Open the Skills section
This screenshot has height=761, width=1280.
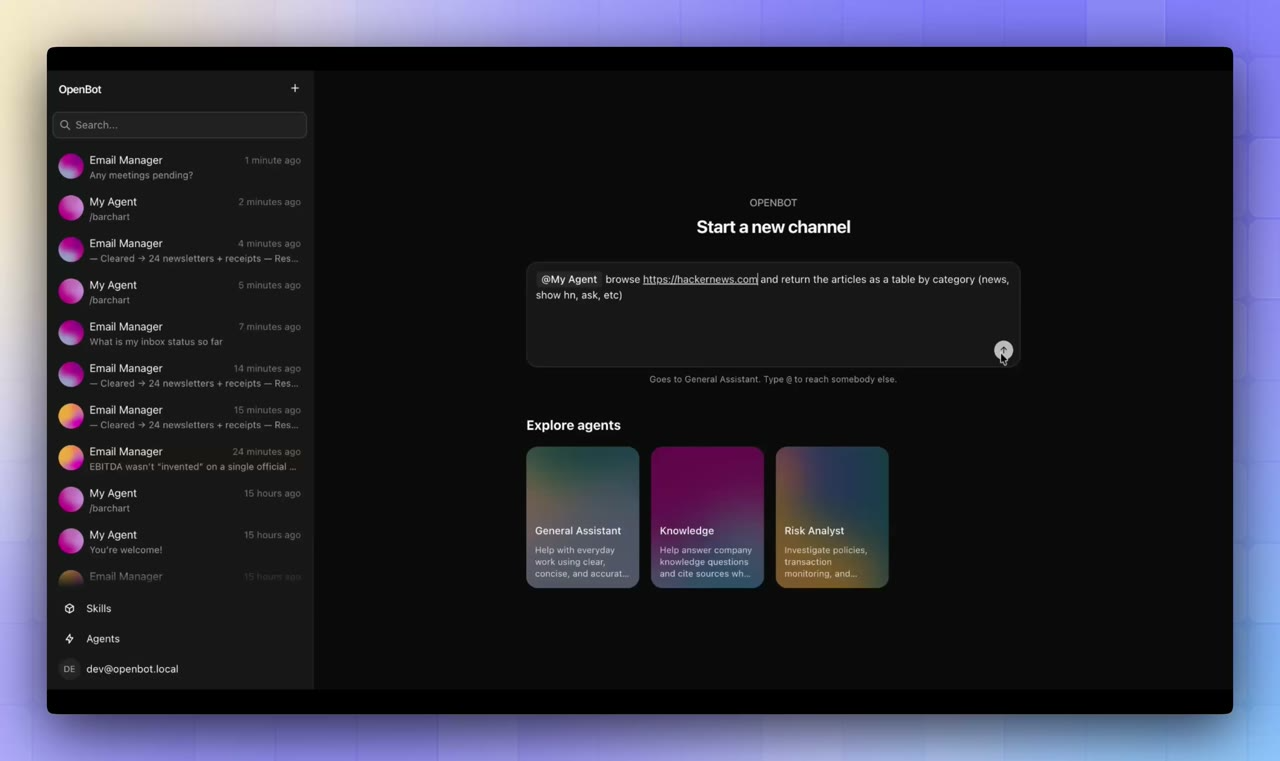tap(180, 608)
